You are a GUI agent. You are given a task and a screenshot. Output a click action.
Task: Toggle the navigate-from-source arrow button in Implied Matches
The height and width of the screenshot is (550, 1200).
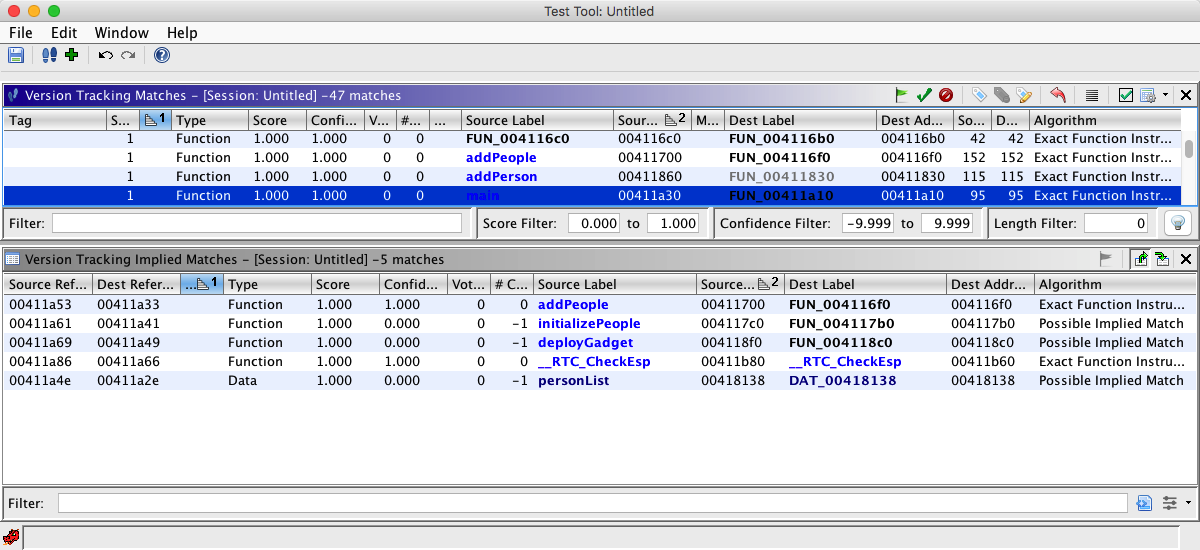tap(1140, 259)
